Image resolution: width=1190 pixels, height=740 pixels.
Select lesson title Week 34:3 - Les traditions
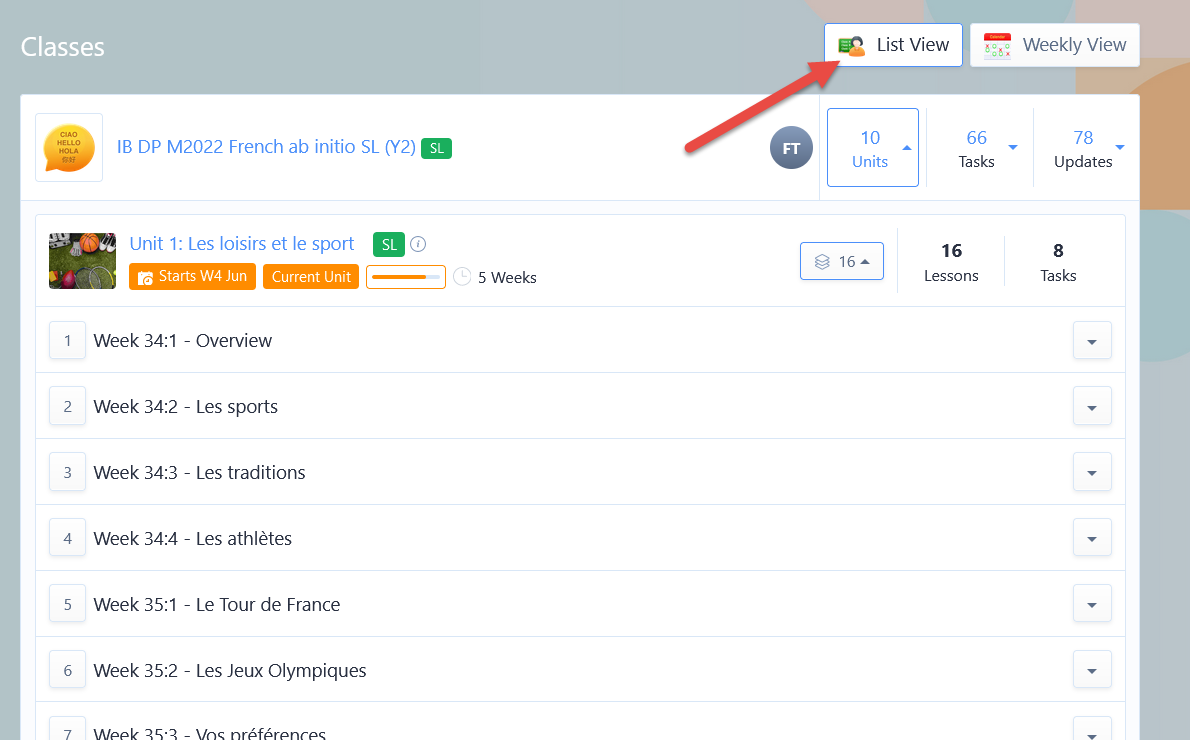click(x=199, y=472)
